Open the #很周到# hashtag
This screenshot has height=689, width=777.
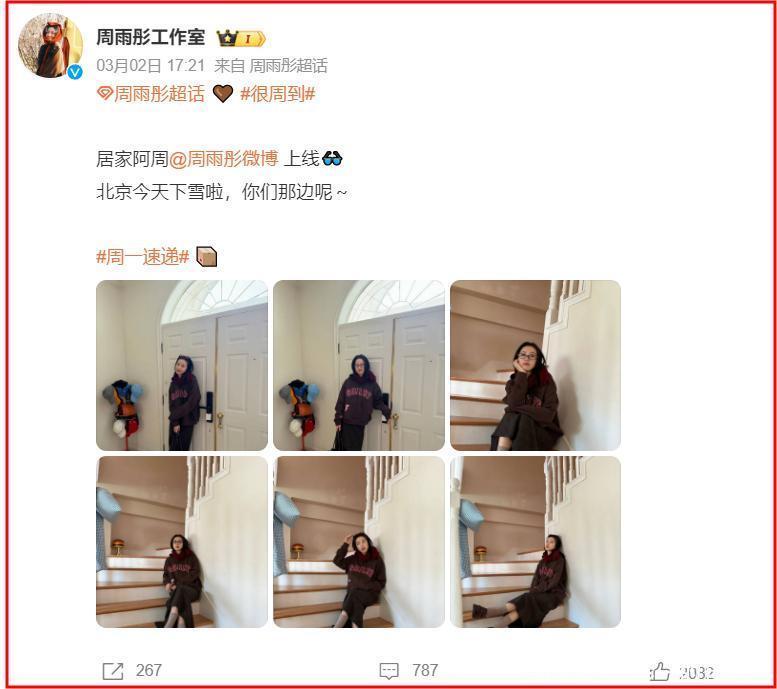tap(278, 93)
